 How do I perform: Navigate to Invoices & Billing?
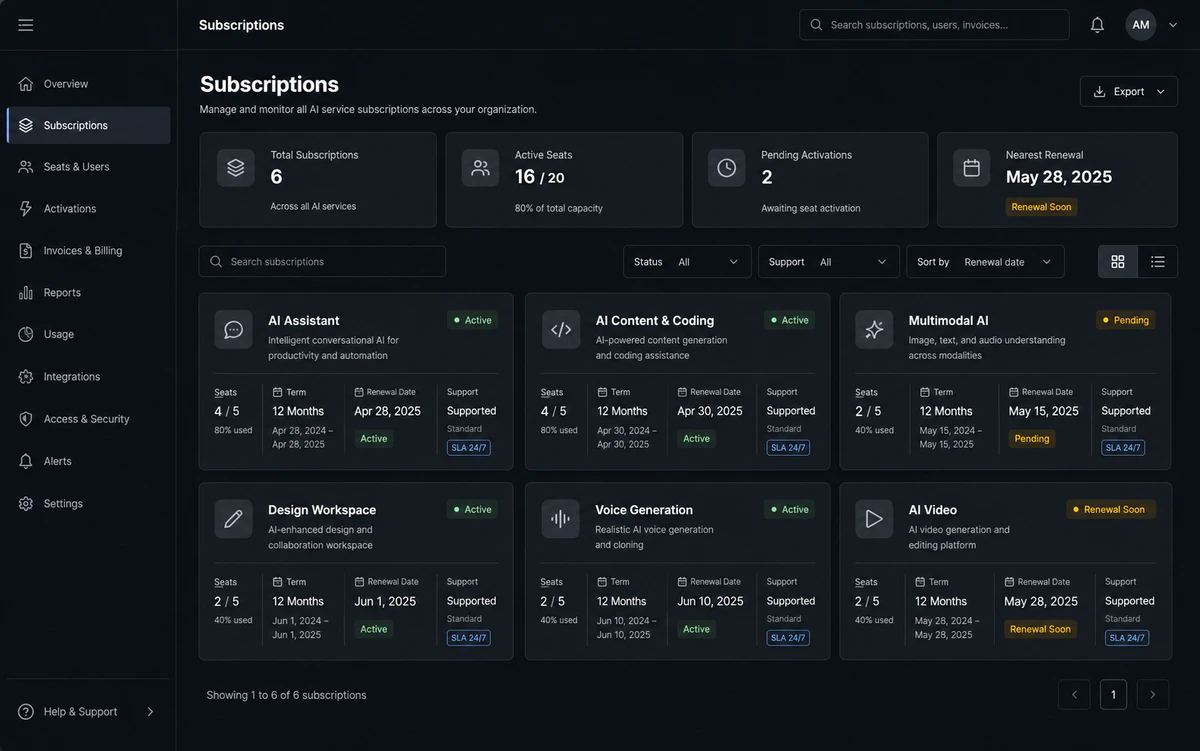pyautogui.click(x=88, y=251)
